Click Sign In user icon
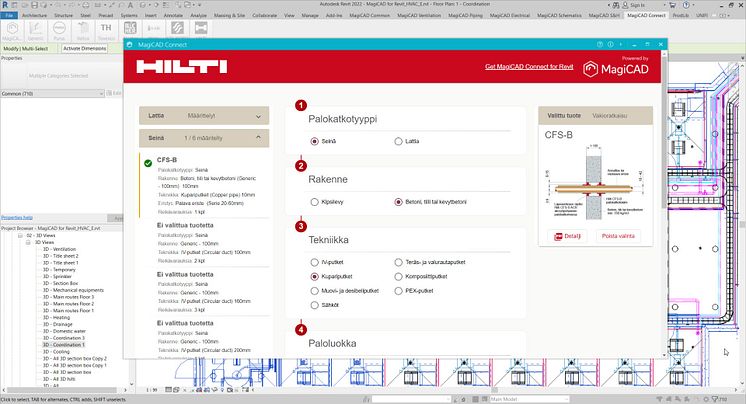746x404 pixels. [625, 5]
